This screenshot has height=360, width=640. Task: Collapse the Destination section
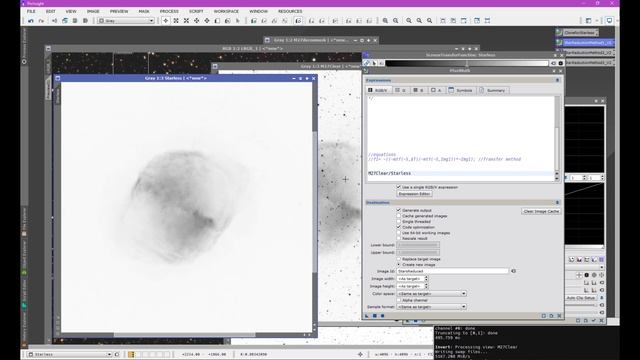(x=557, y=202)
